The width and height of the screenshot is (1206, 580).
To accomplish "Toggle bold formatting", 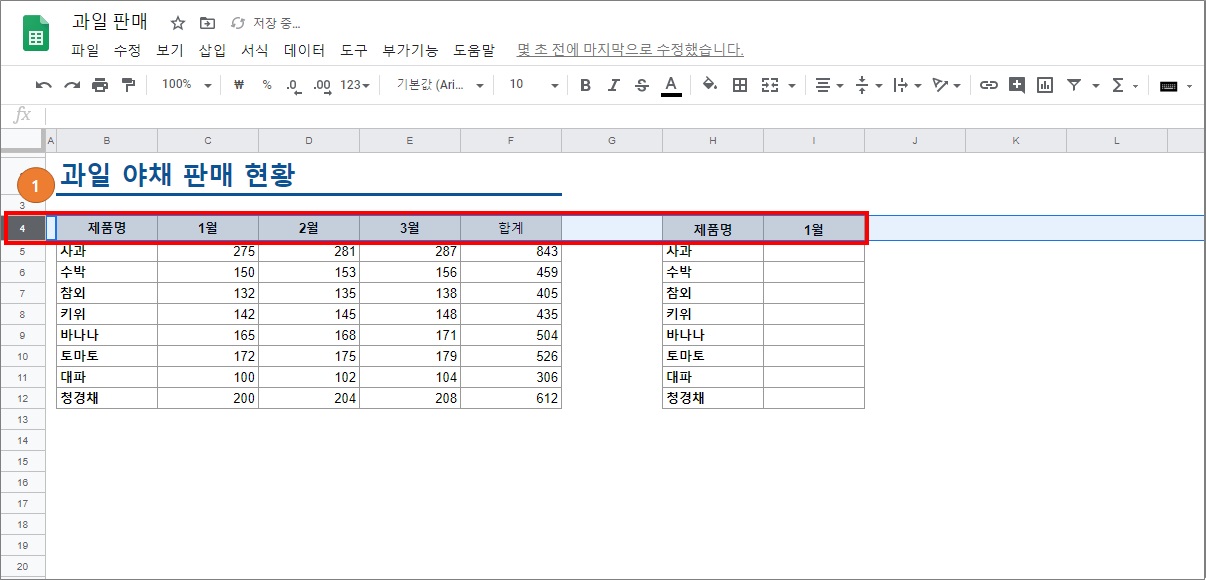I will pyautogui.click(x=586, y=86).
